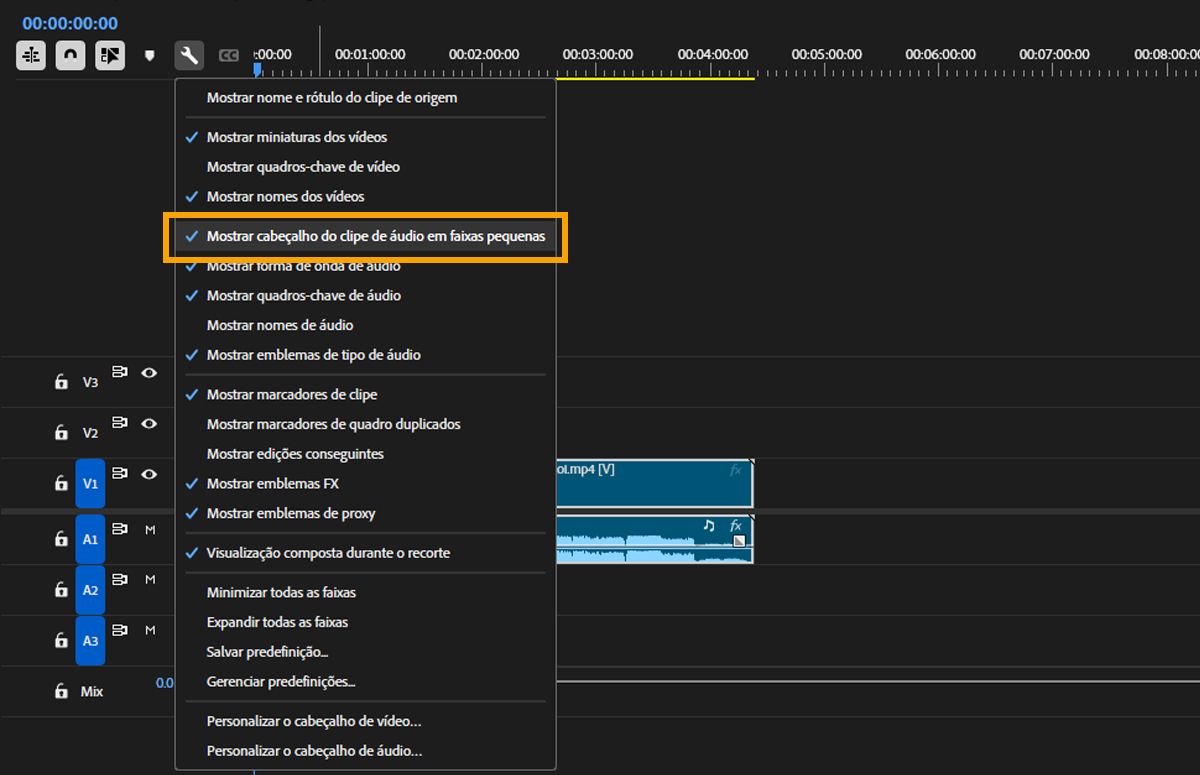Click the FX badge on video clip
This screenshot has height=775, width=1200.
click(x=736, y=470)
